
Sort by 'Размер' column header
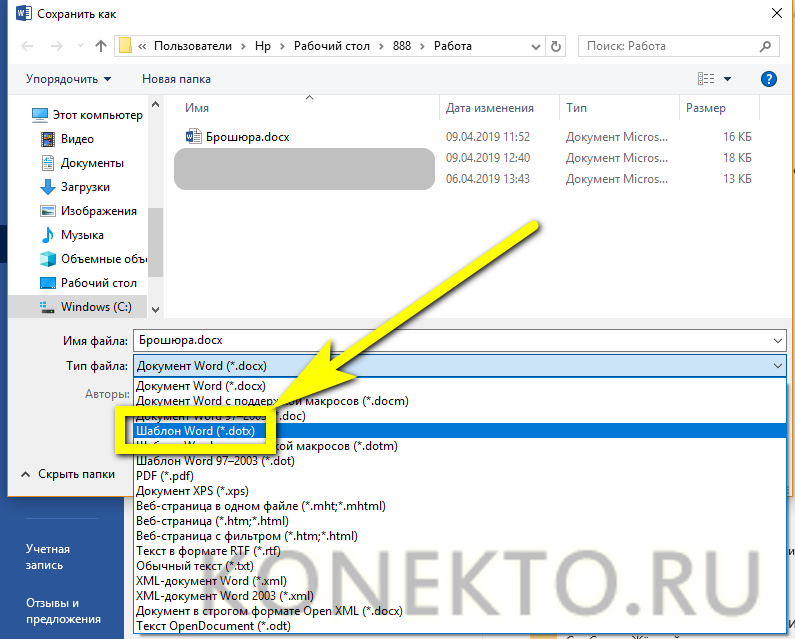[706, 108]
